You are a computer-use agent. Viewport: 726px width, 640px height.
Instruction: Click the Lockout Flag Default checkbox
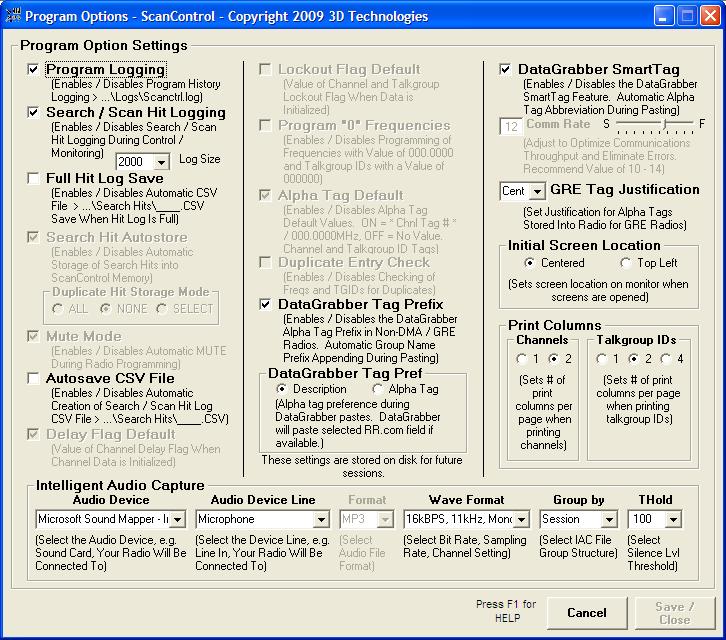(265, 69)
